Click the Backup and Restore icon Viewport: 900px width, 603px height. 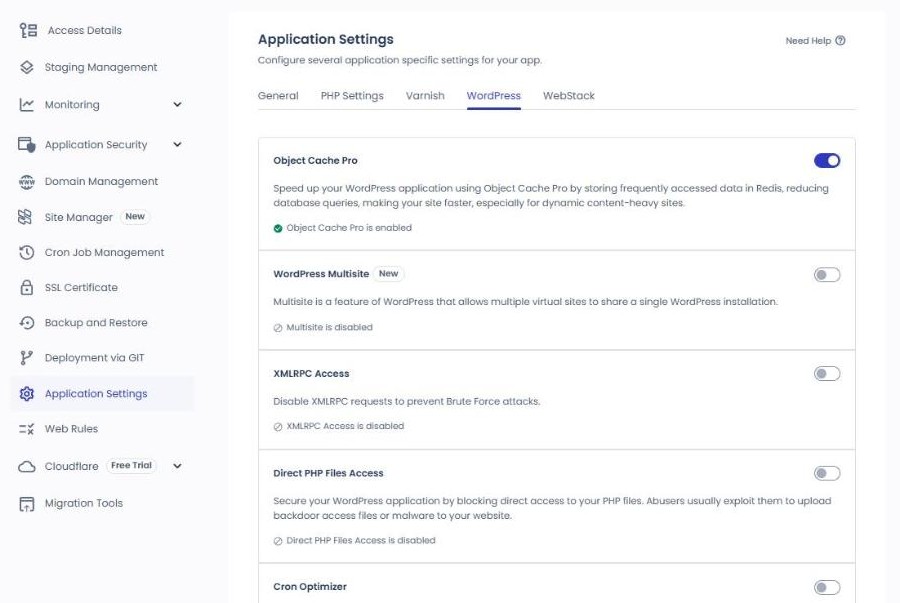coord(27,322)
